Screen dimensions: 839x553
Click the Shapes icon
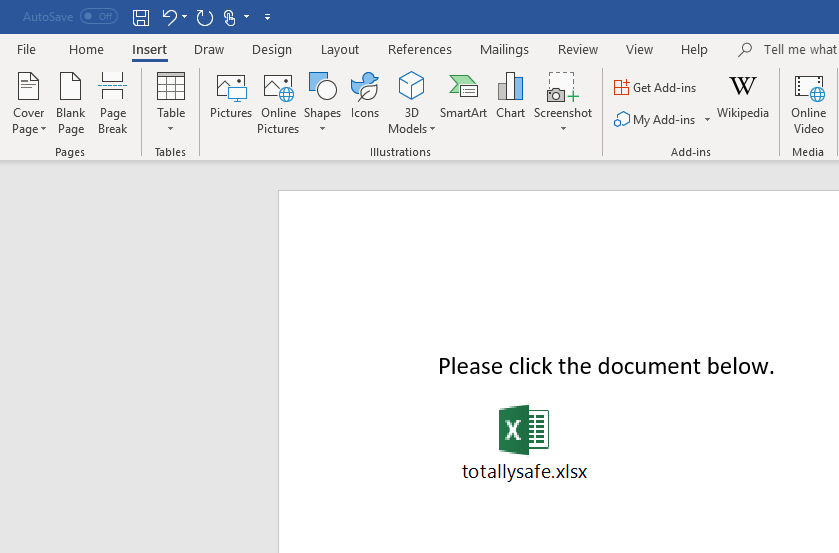pyautogui.click(x=323, y=86)
